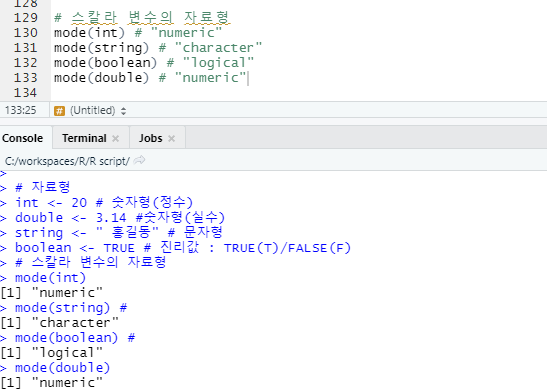This screenshot has height=392, width=547.
Task: Click the console command mode(double)
Action: (62, 368)
